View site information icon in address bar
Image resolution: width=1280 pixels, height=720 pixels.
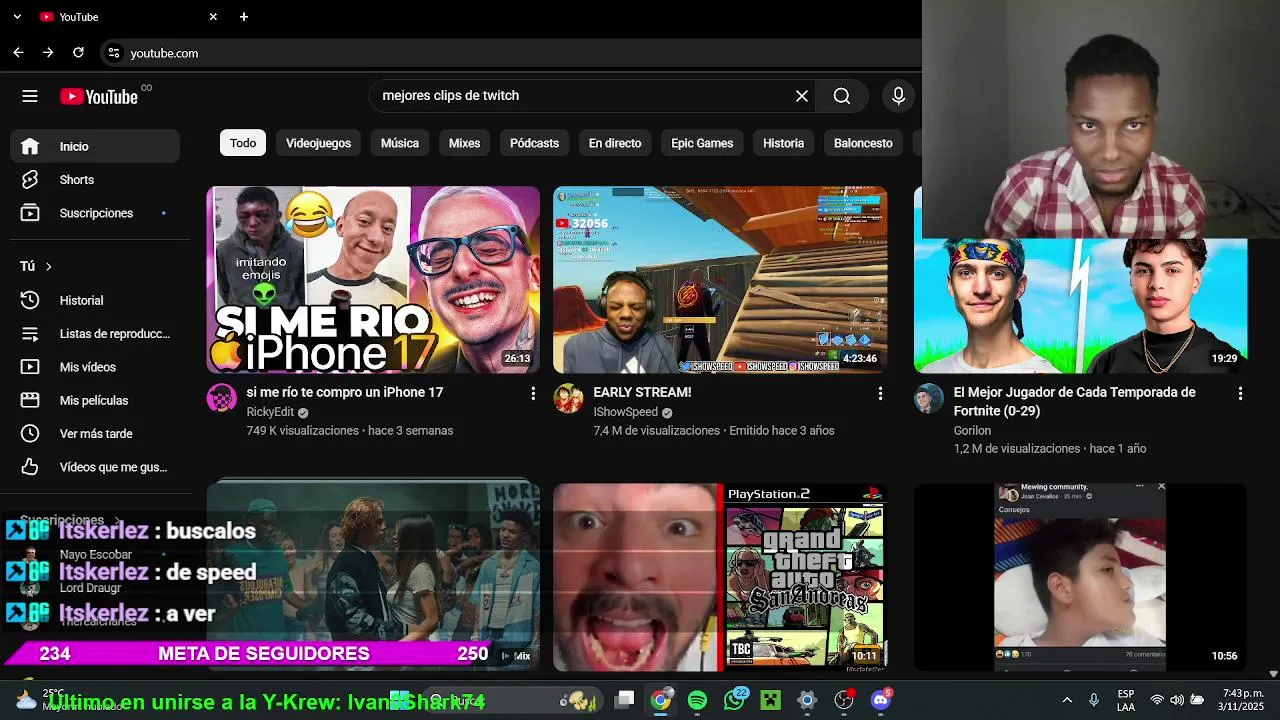pyautogui.click(x=113, y=53)
